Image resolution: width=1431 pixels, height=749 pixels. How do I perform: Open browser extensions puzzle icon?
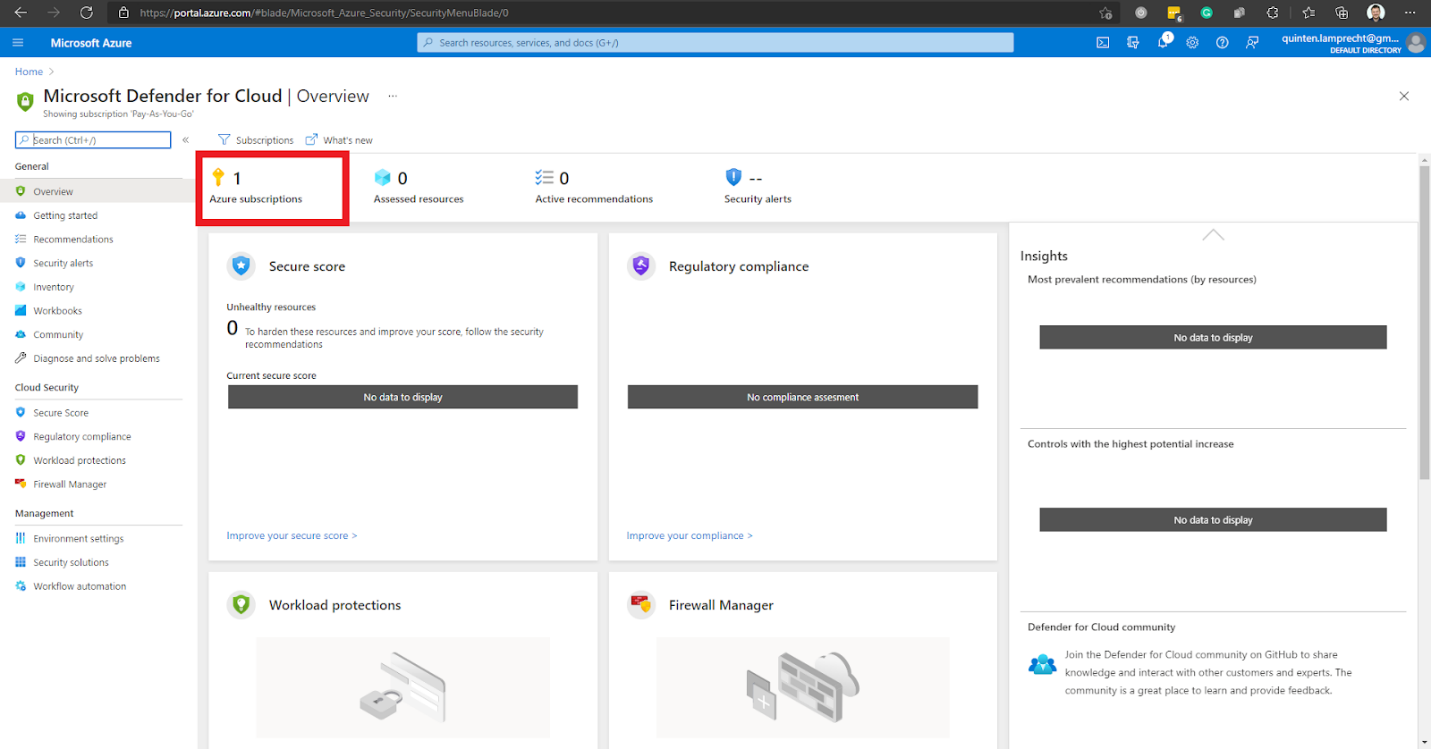[1272, 13]
